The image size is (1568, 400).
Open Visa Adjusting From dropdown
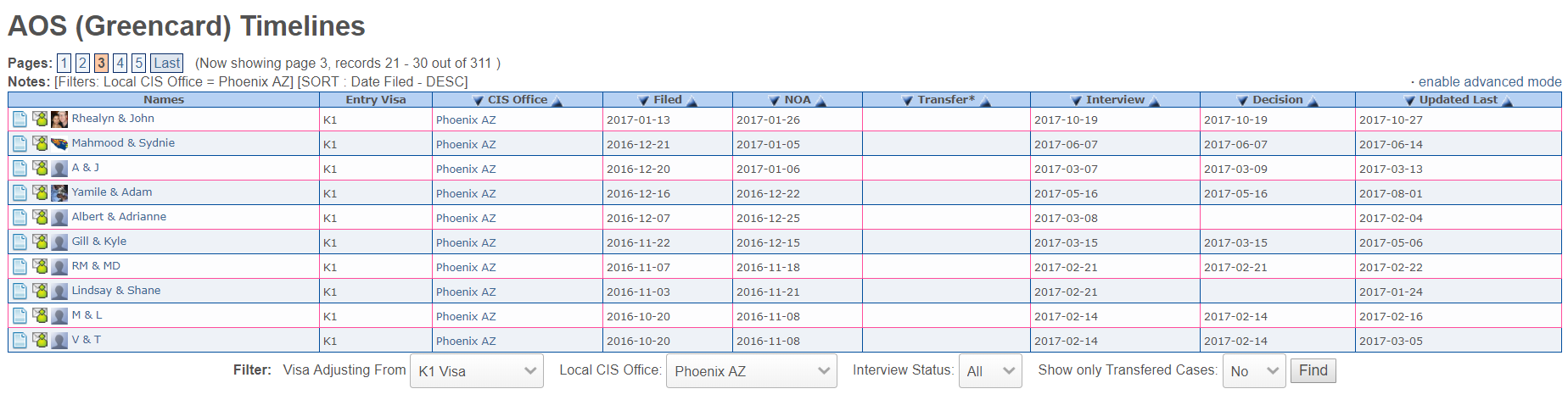pyautogui.click(x=477, y=371)
